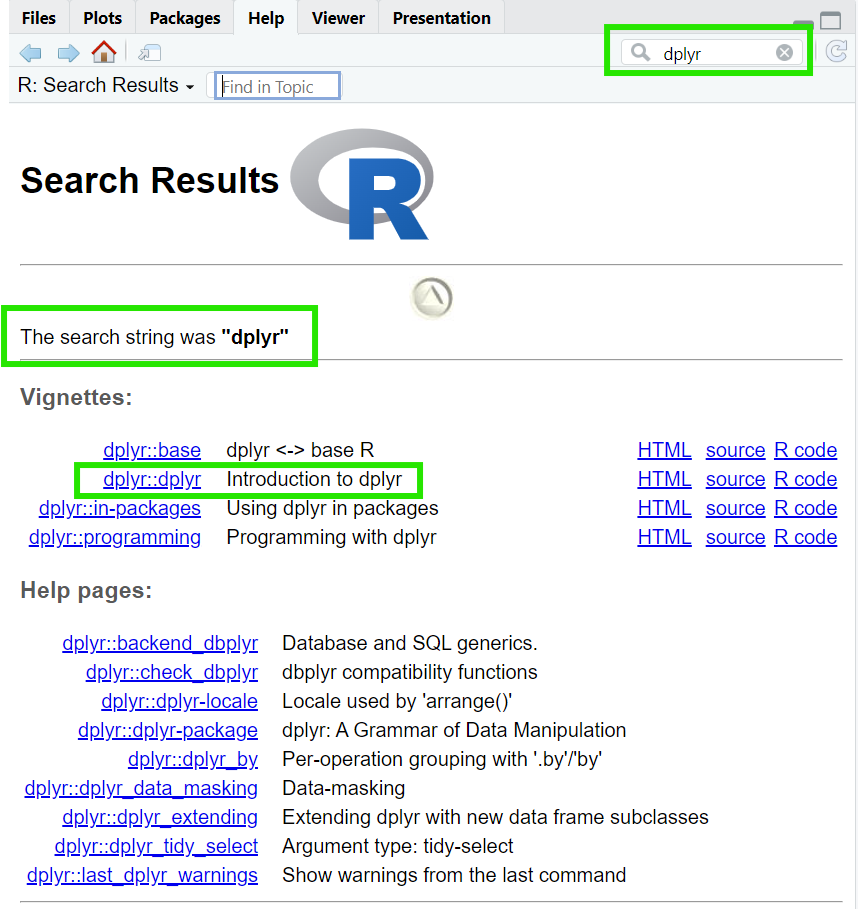Click the back navigation arrow
Viewport: 858px width, 909px height.
(30, 52)
